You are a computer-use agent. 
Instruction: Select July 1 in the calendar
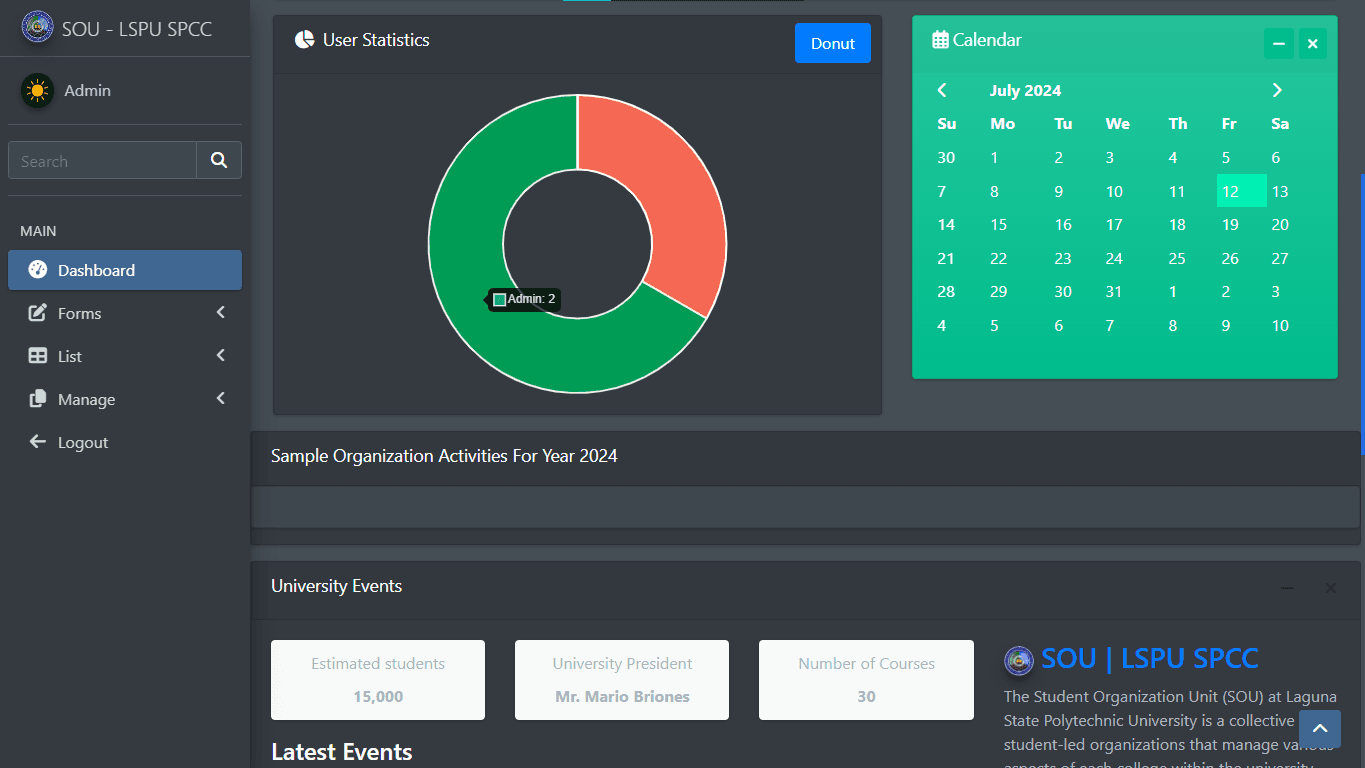click(994, 157)
